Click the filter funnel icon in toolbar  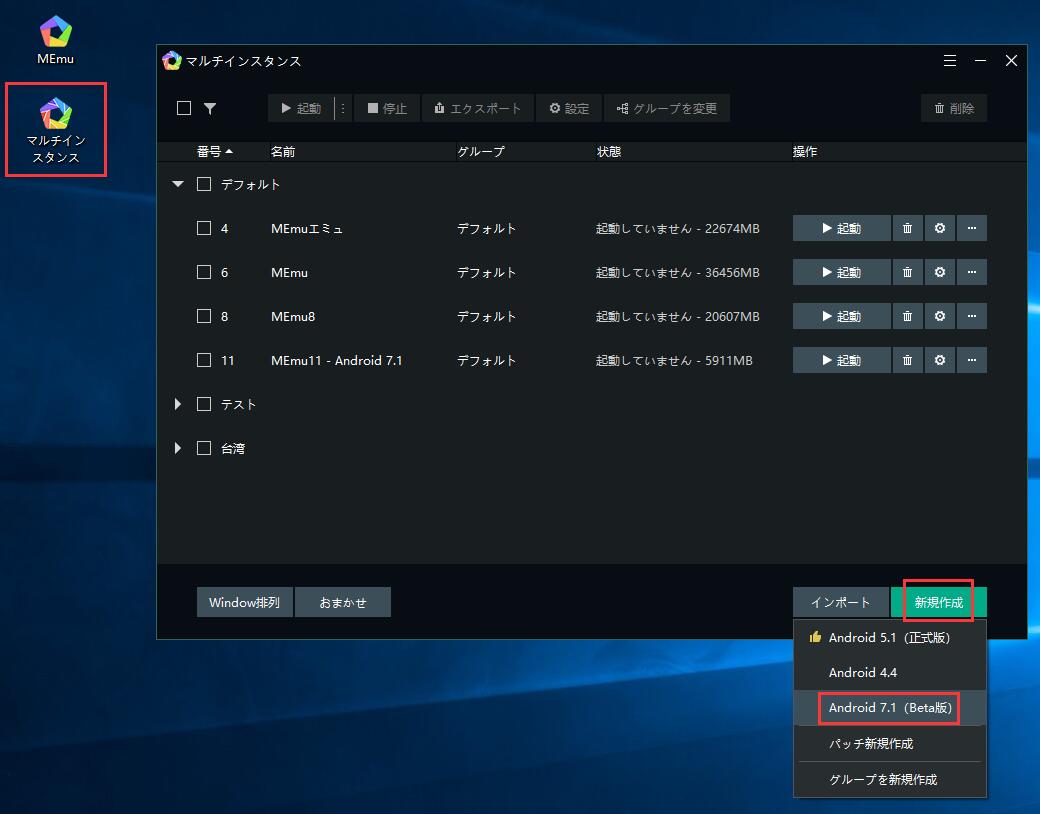[x=210, y=108]
